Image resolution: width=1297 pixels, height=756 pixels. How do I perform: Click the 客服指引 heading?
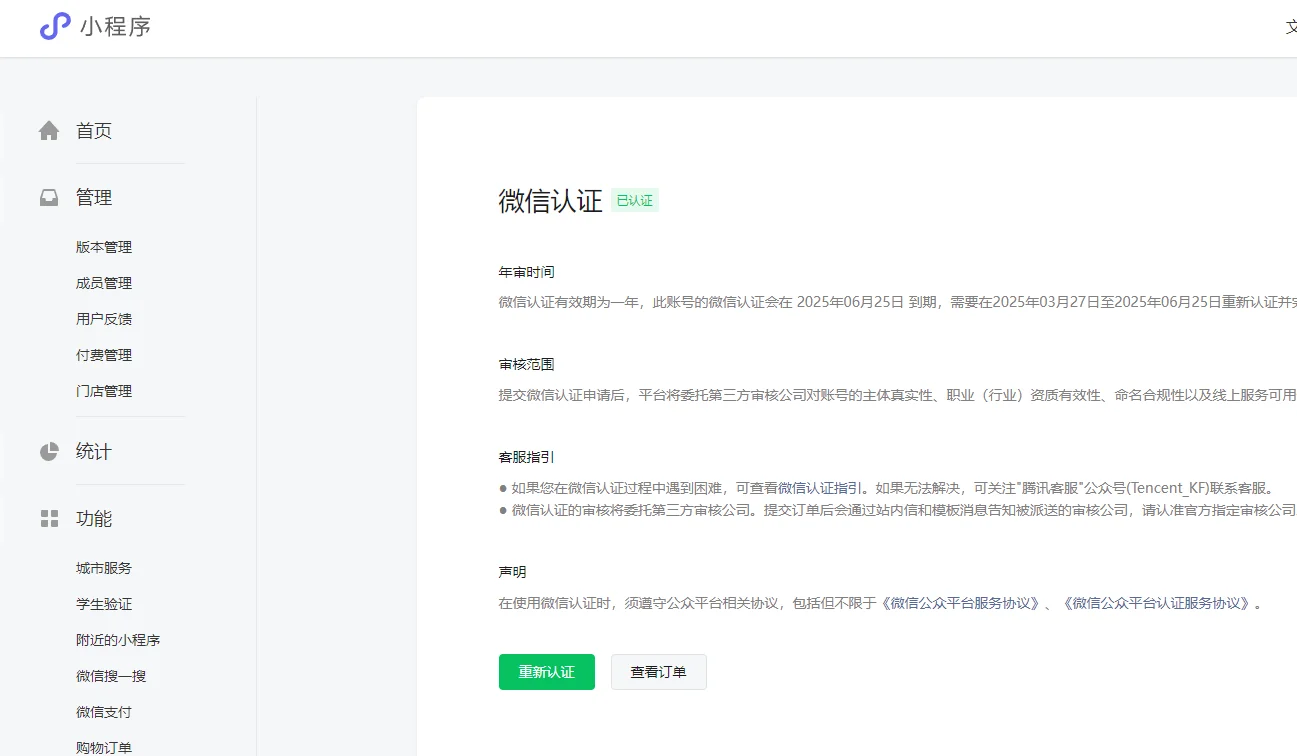[x=527, y=457]
